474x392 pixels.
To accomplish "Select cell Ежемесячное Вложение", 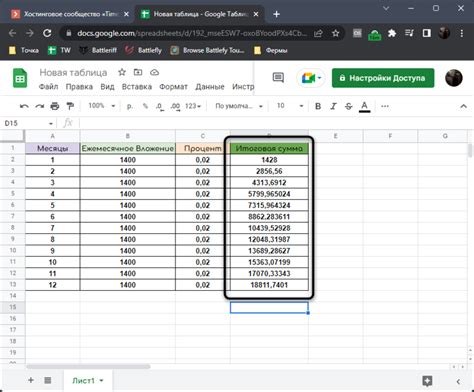I will pyautogui.click(x=128, y=148).
